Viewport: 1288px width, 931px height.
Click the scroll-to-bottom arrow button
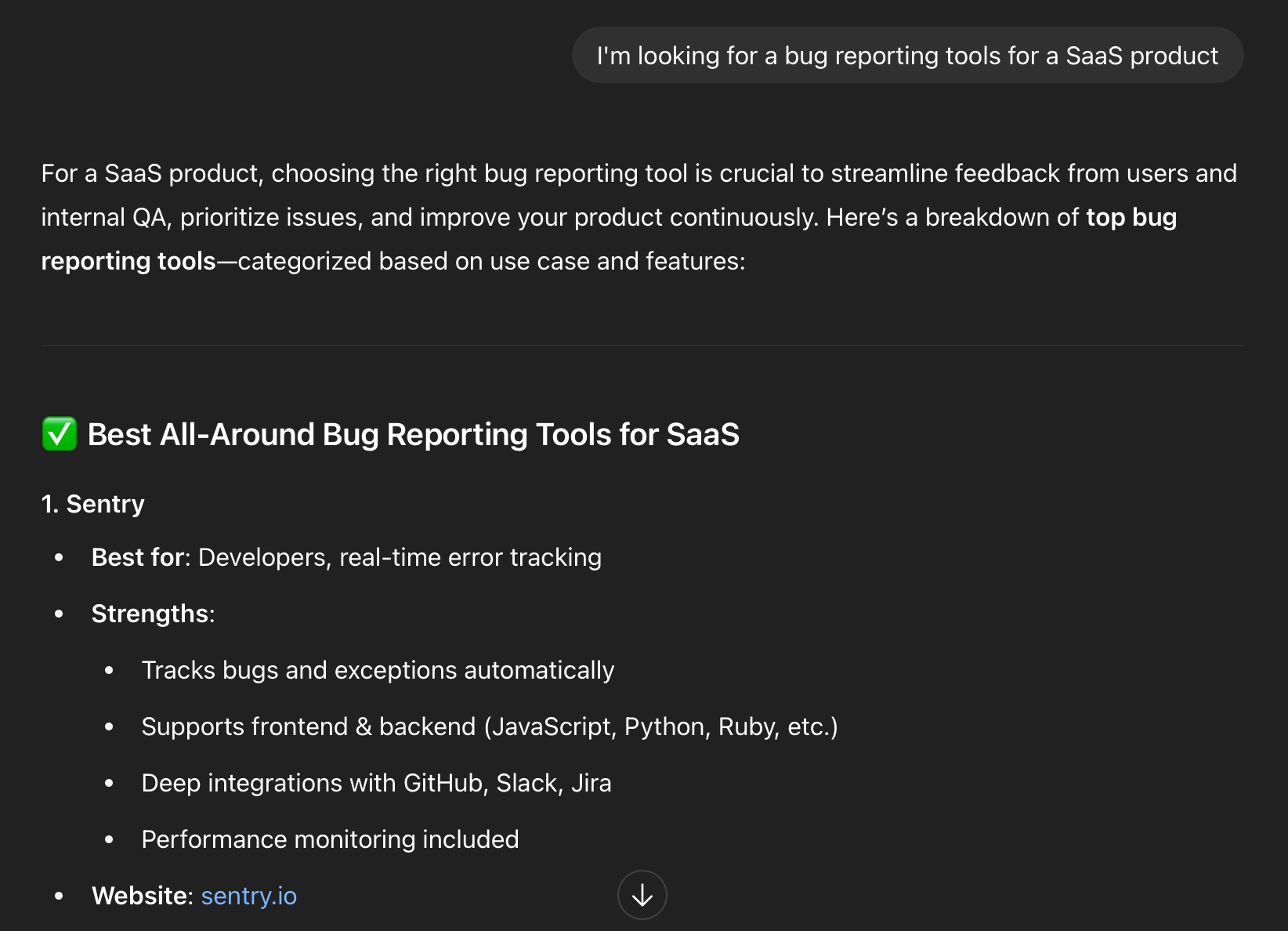(x=642, y=895)
